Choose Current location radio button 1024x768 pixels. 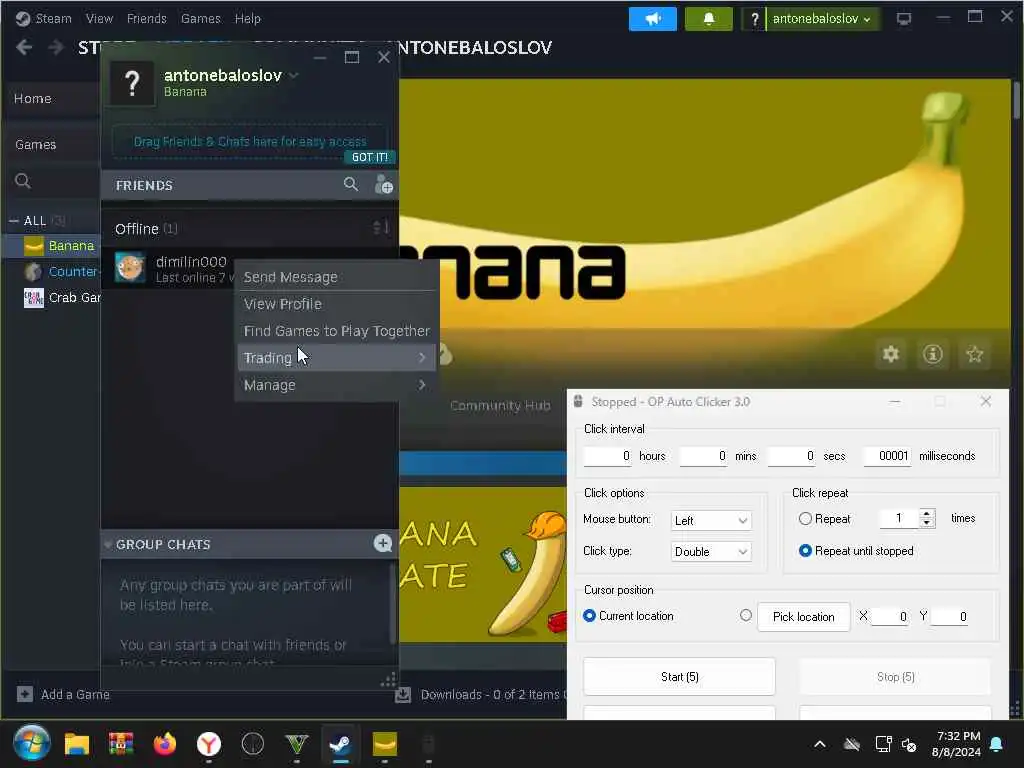[x=589, y=615]
